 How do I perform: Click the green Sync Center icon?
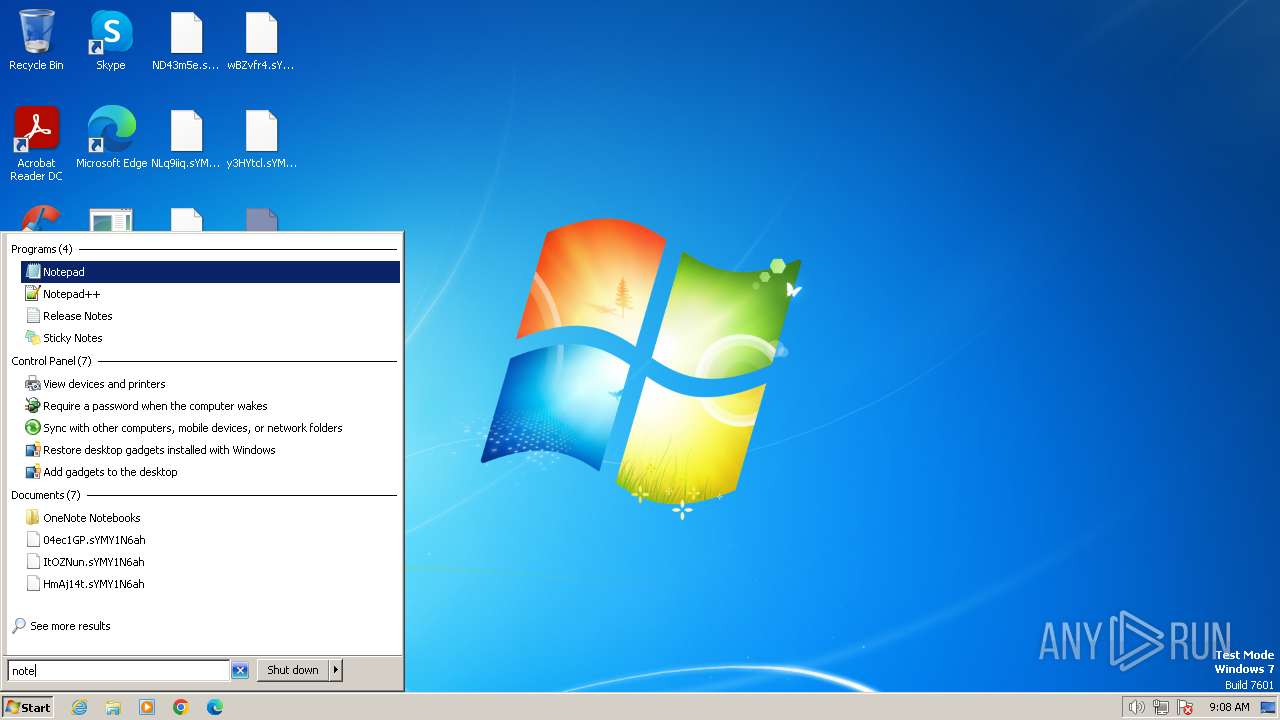pyautogui.click(x=33, y=428)
